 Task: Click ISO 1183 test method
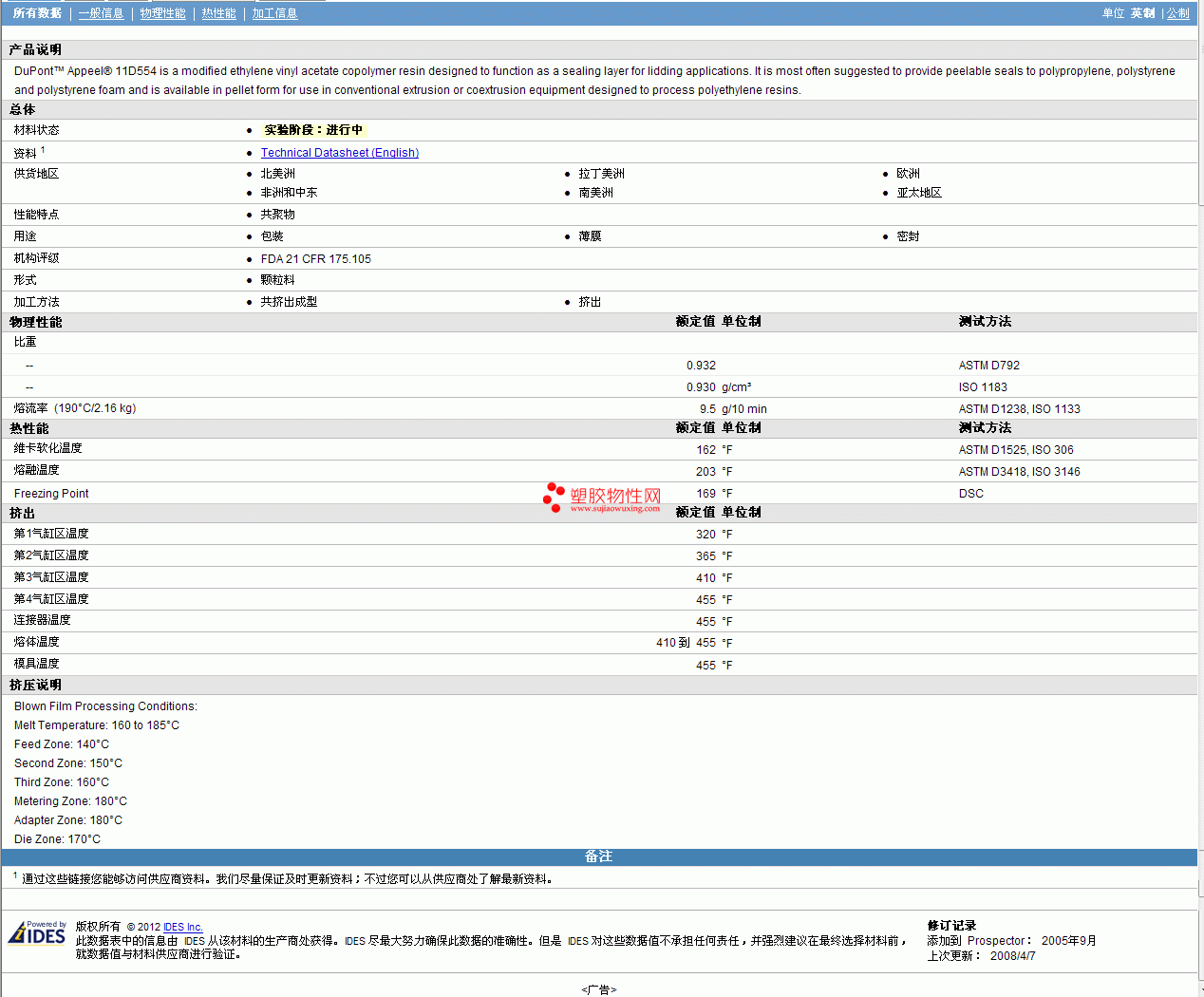click(983, 387)
